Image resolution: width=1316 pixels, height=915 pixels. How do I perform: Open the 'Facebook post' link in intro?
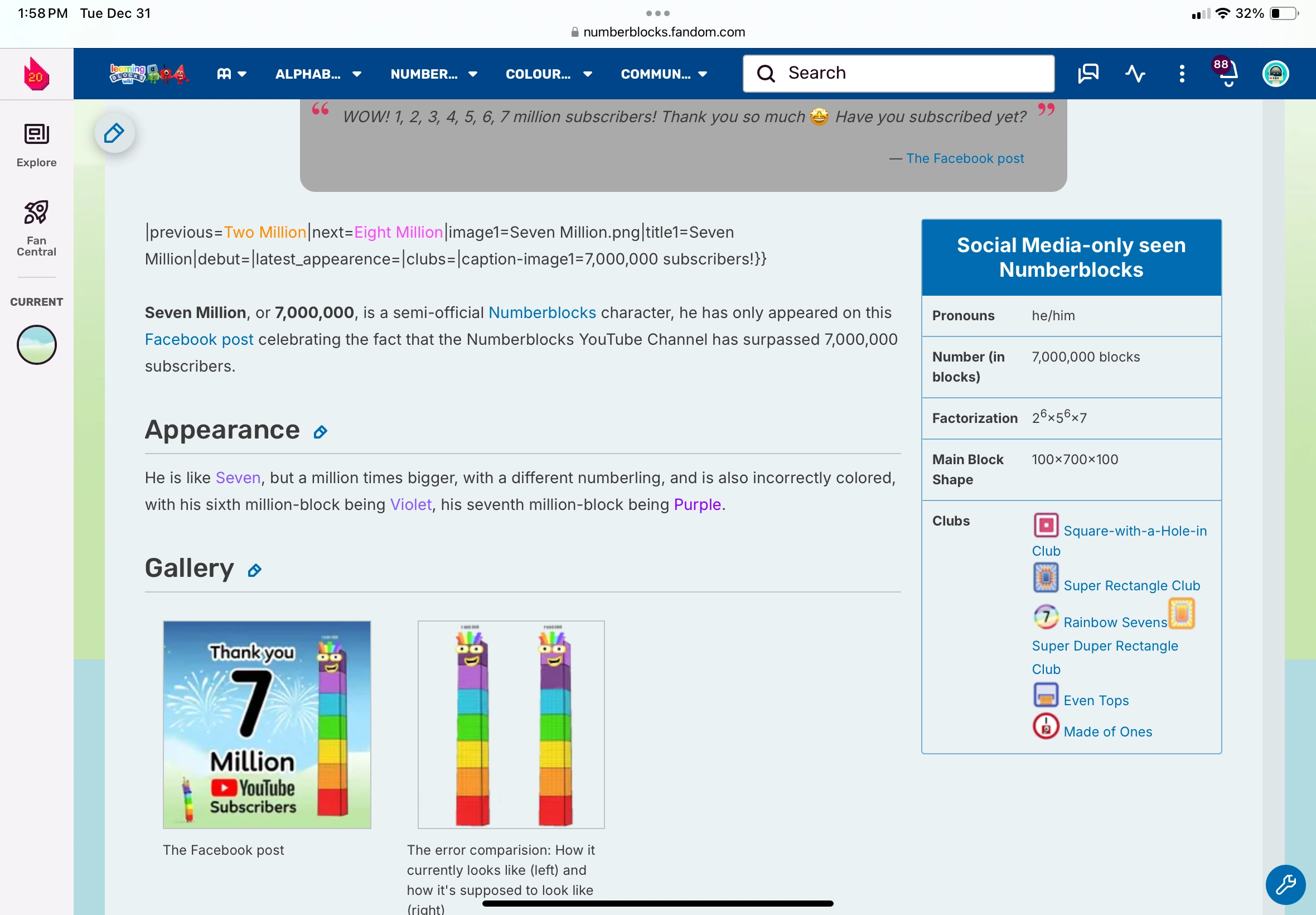pos(199,339)
